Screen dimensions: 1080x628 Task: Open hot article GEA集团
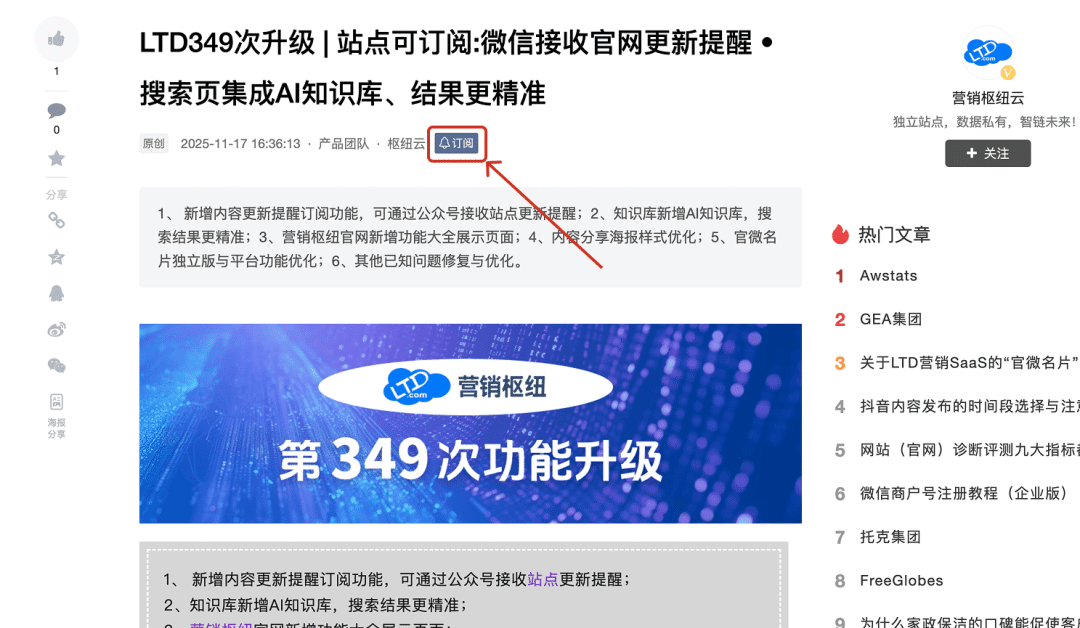[x=891, y=319]
